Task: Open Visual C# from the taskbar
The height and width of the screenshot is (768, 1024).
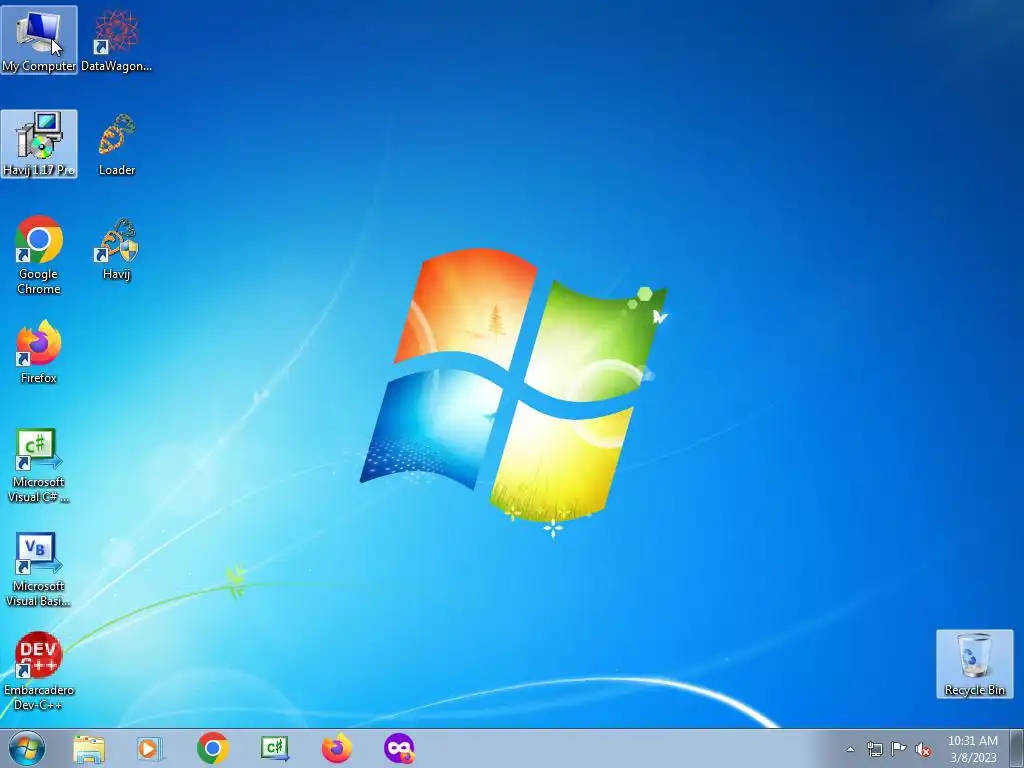Action: [274, 748]
